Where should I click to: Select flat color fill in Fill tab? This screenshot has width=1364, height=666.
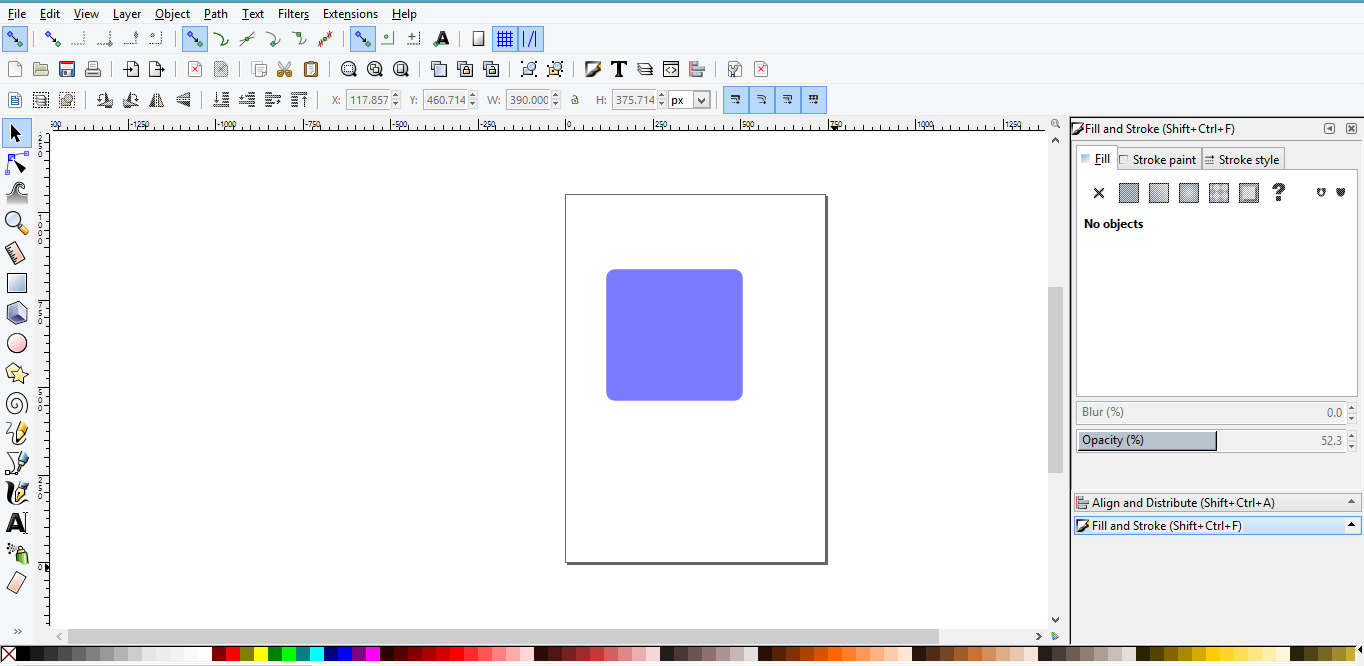pos(1128,192)
